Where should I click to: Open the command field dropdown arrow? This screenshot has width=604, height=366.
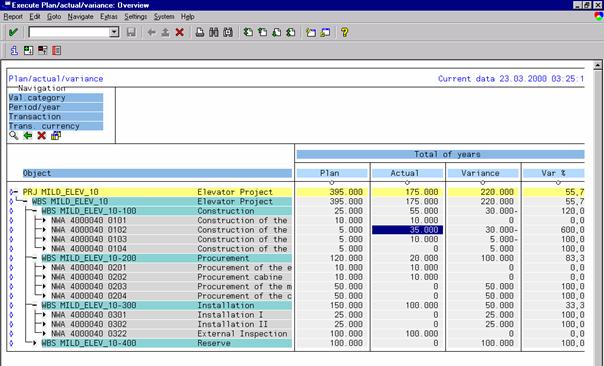point(114,32)
